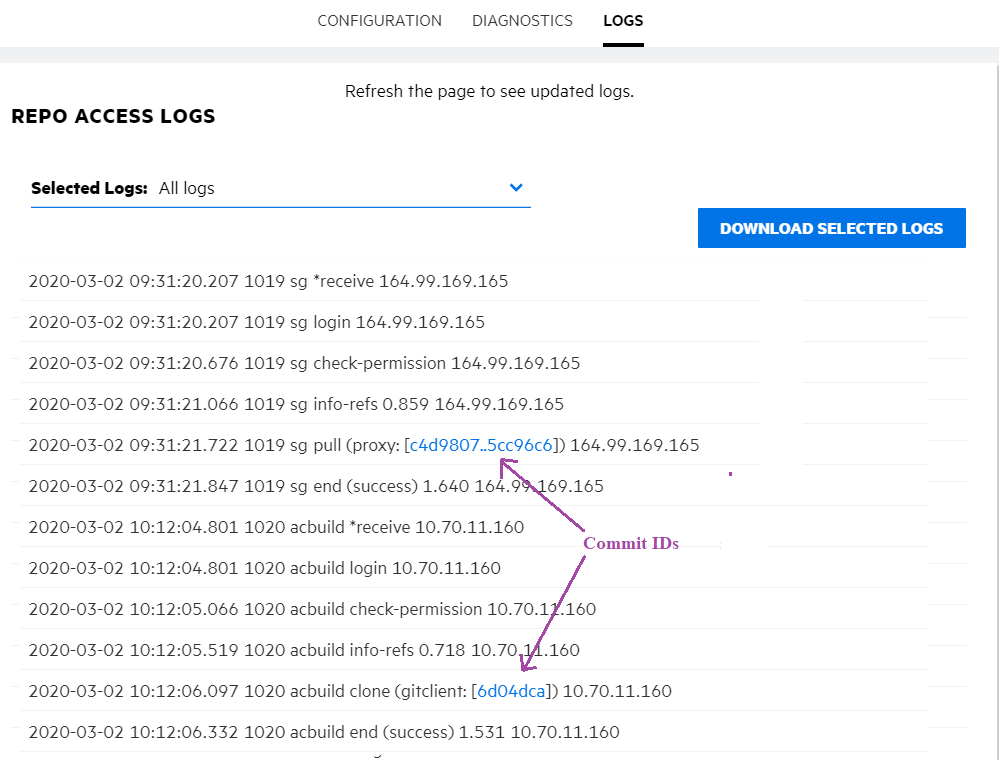999x760 pixels.
Task: Select the sg *receive log entry
Action: point(268,281)
